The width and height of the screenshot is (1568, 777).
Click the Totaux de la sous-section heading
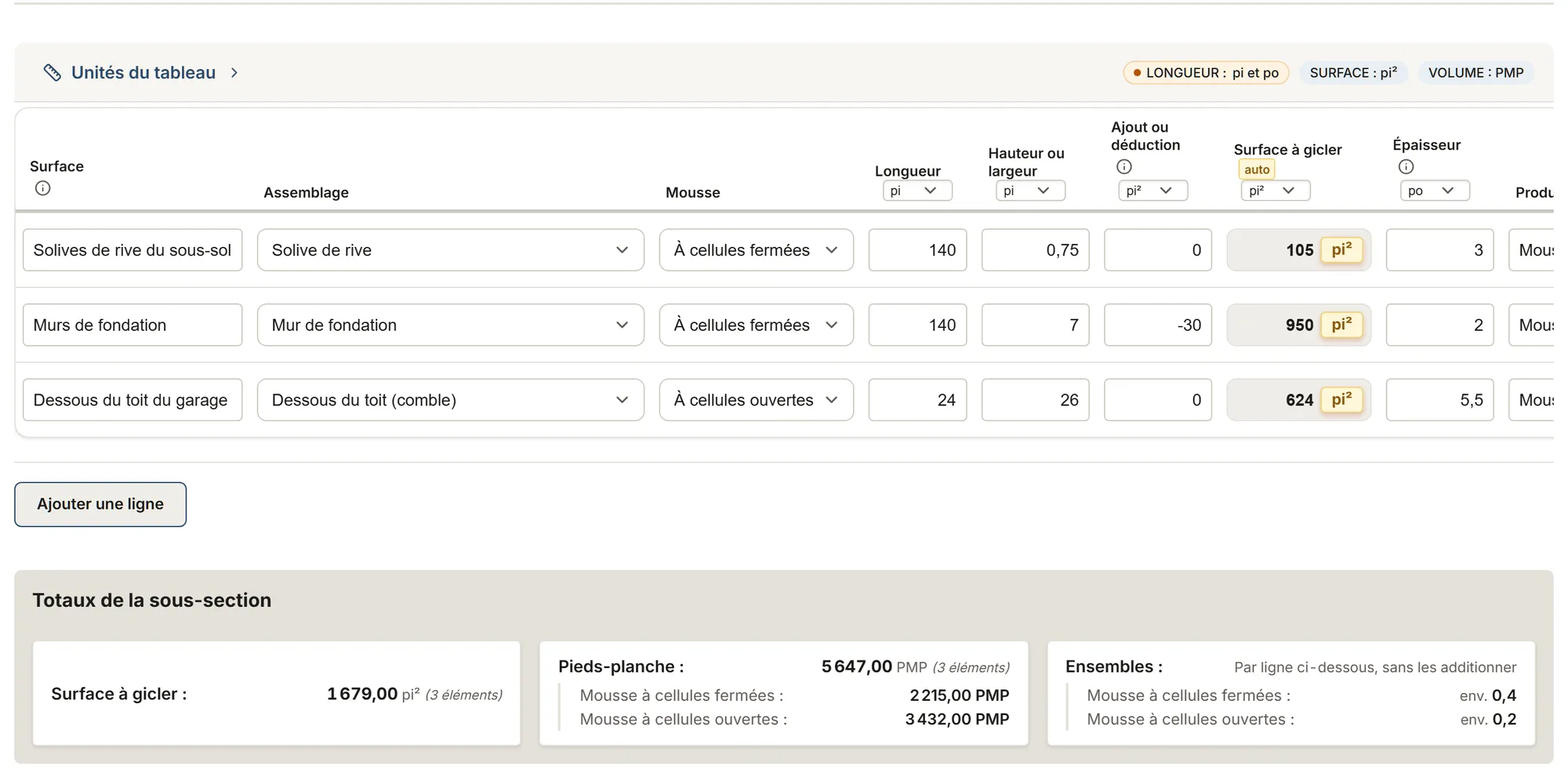152,601
